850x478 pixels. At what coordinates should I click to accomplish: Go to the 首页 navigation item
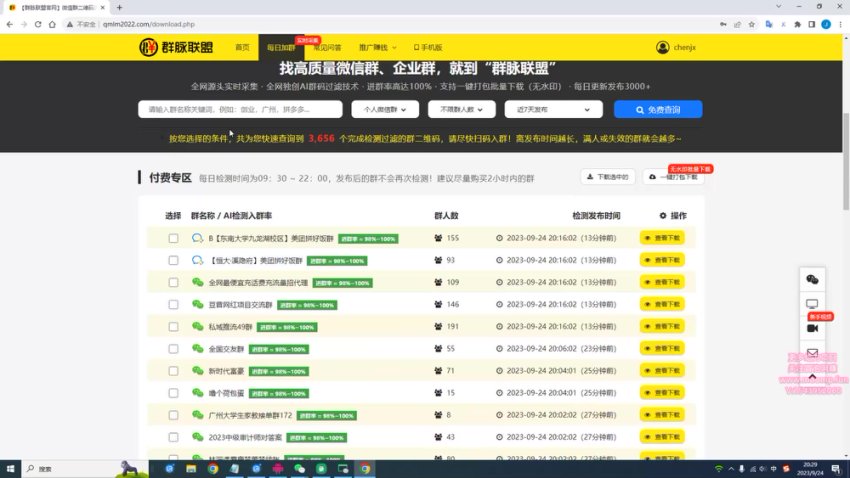coord(242,47)
